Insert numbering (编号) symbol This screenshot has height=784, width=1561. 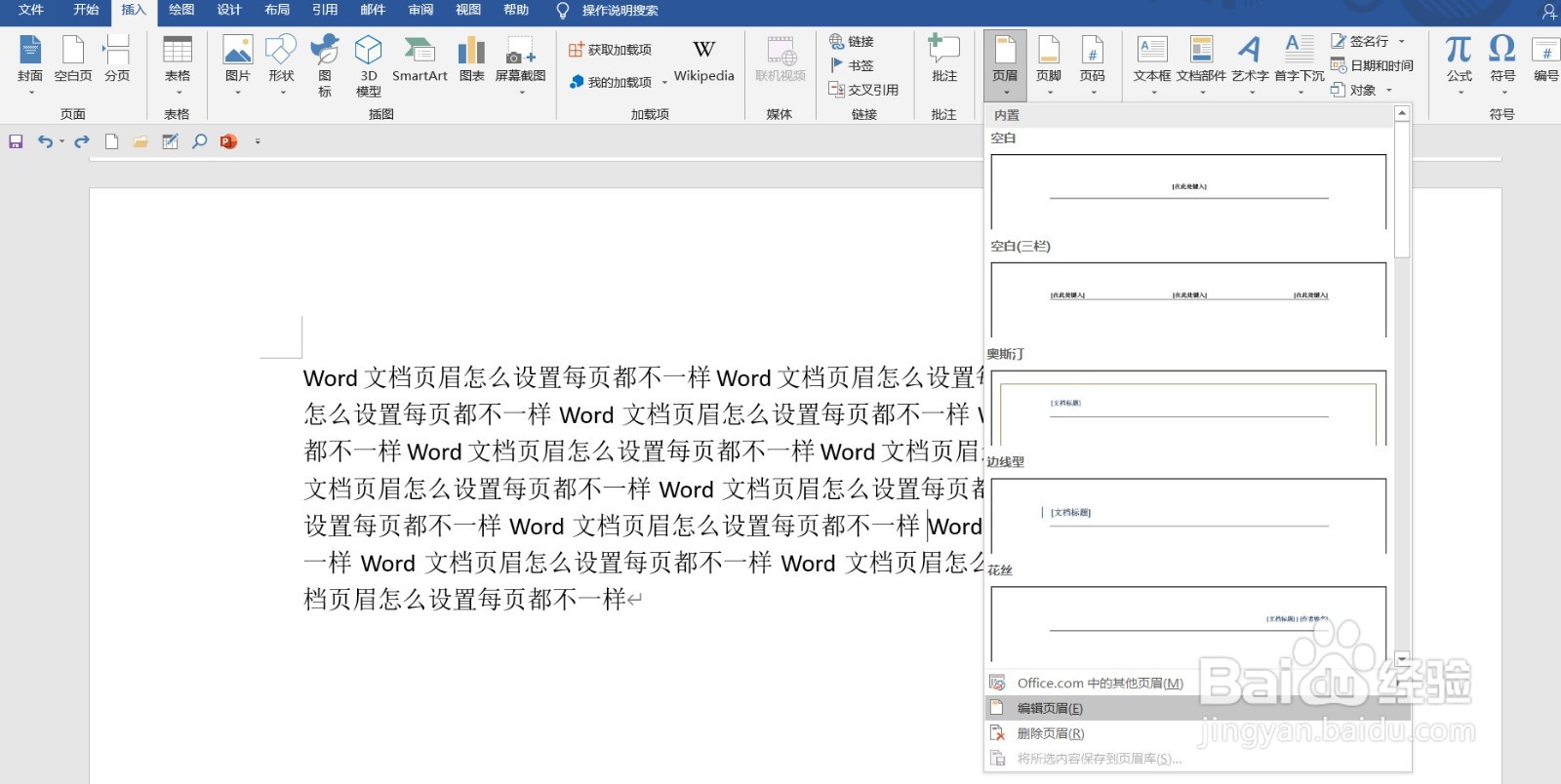[1545, 59]
